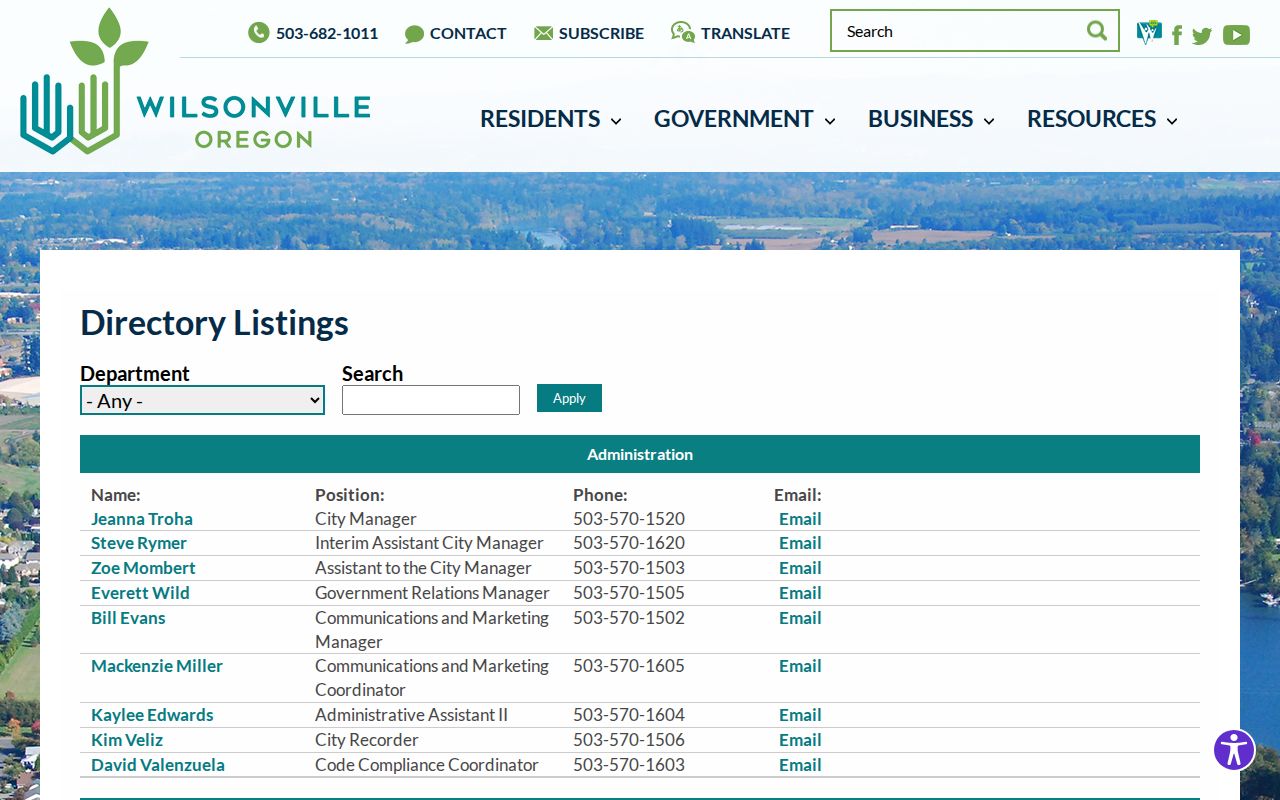
Task: Open the Twitter icon
Action: click(1202, 36)
